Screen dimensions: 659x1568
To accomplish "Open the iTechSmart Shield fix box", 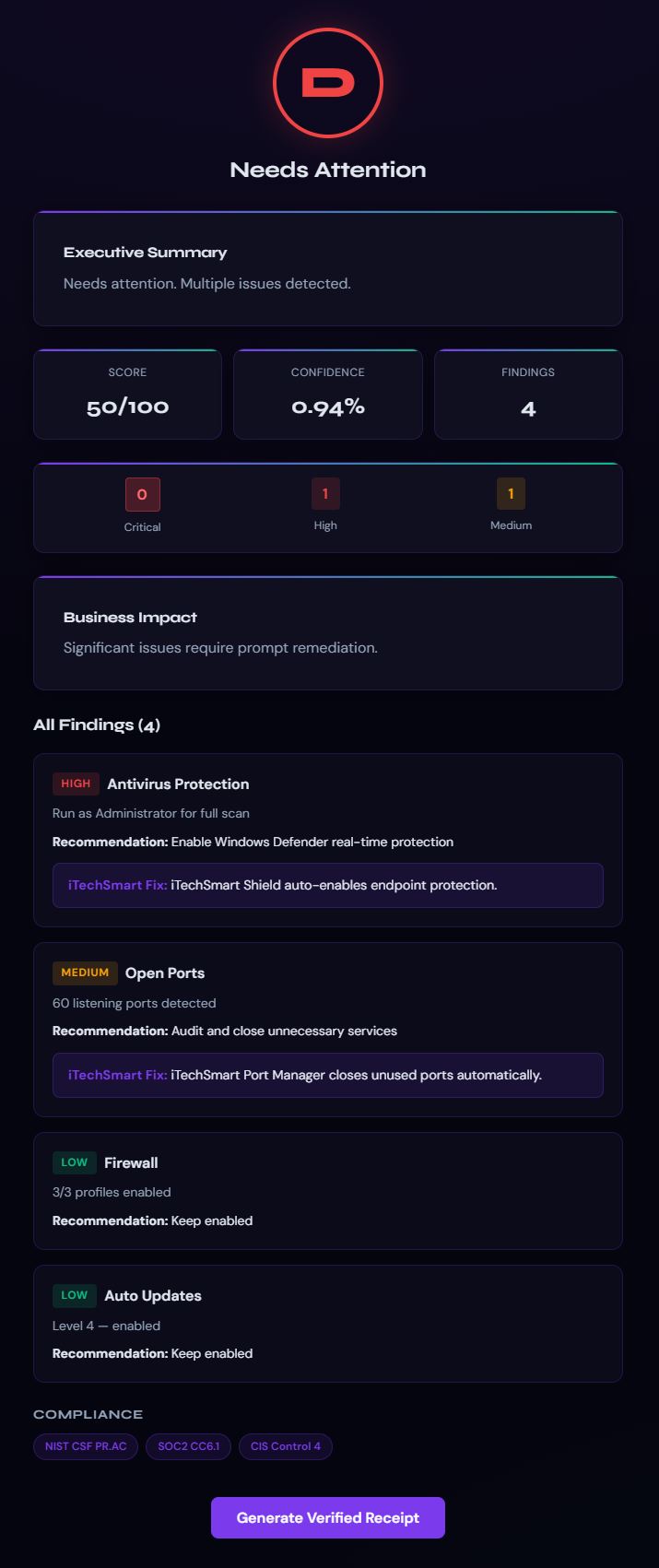I will coord(328,885).
